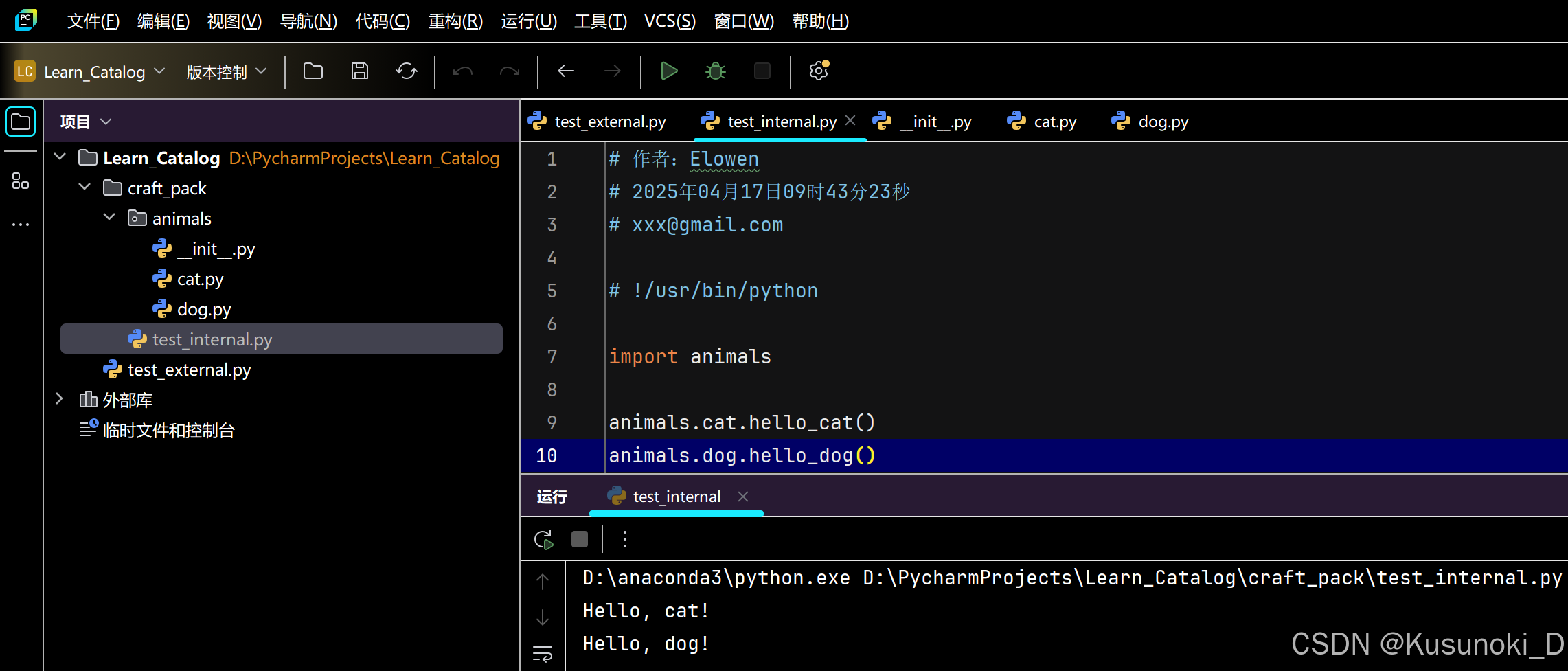Viewport: 1568px width, 671px height.
Task: Navigate forward with the right arrow
Action: pos(613,71)
